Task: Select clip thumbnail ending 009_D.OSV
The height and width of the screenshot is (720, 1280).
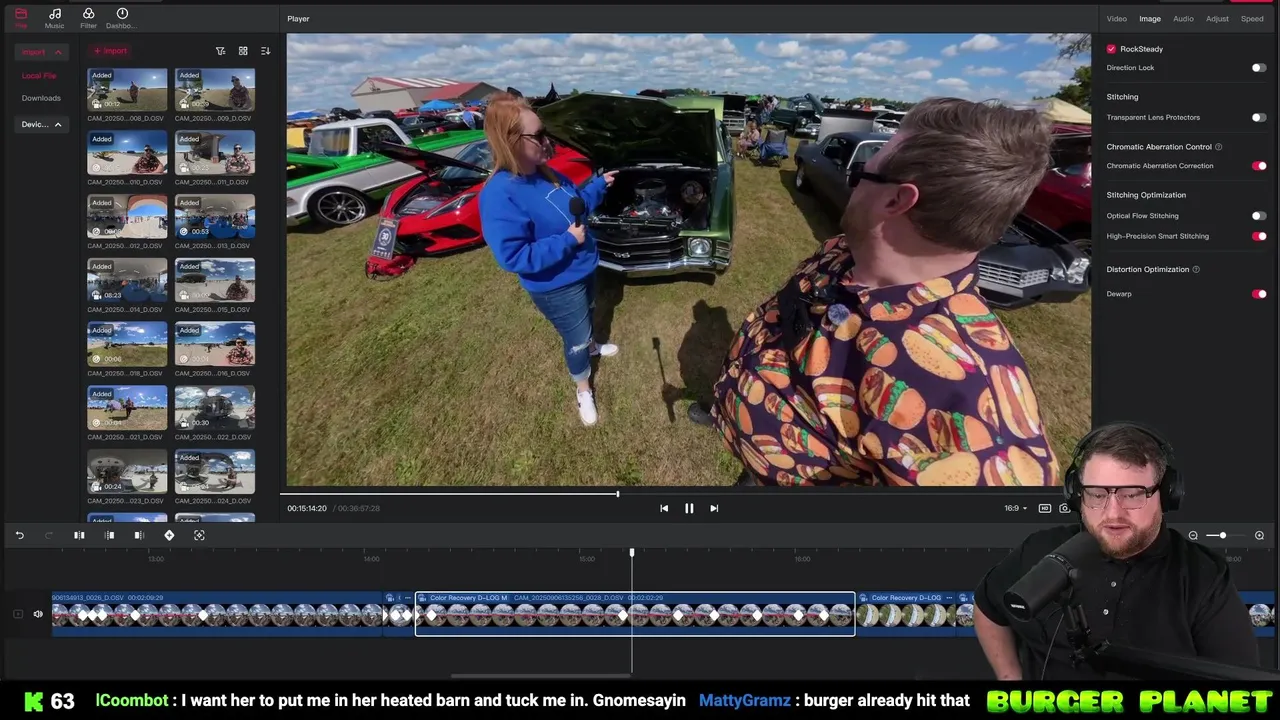Action: click(215, 90)
